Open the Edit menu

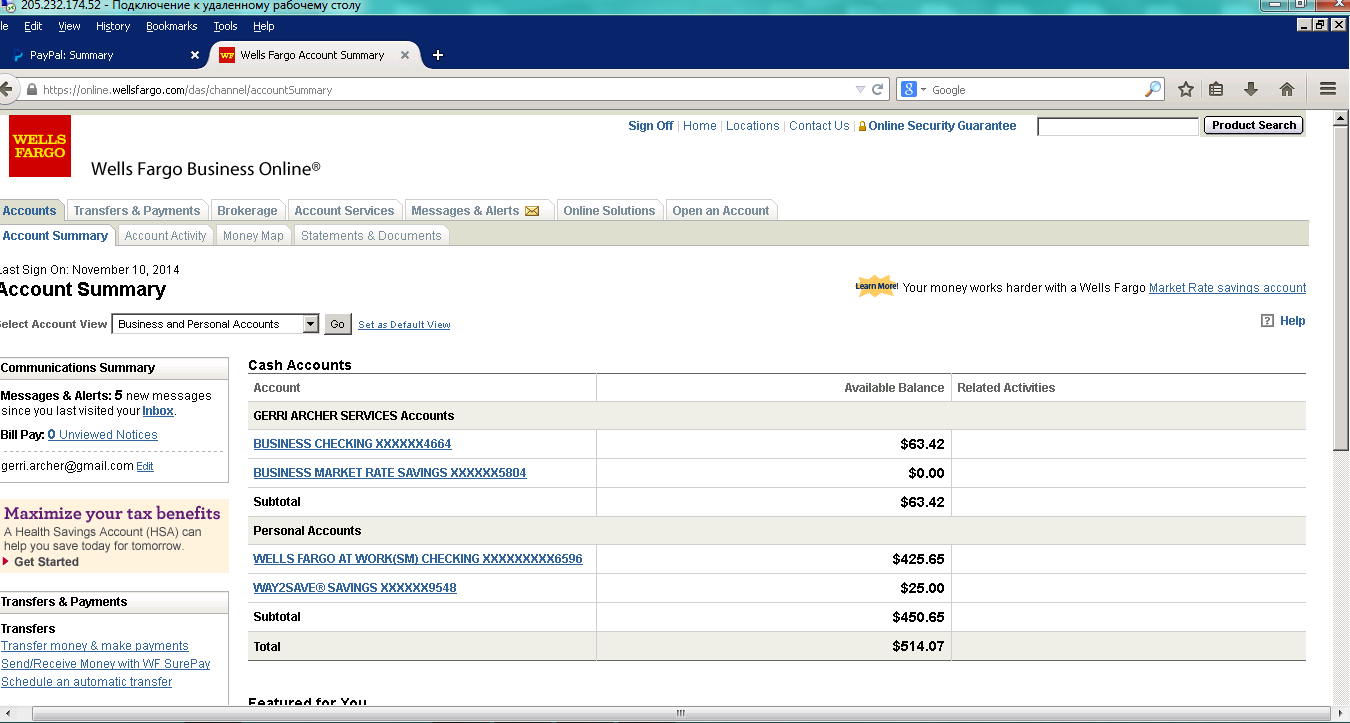click(33, 26)
